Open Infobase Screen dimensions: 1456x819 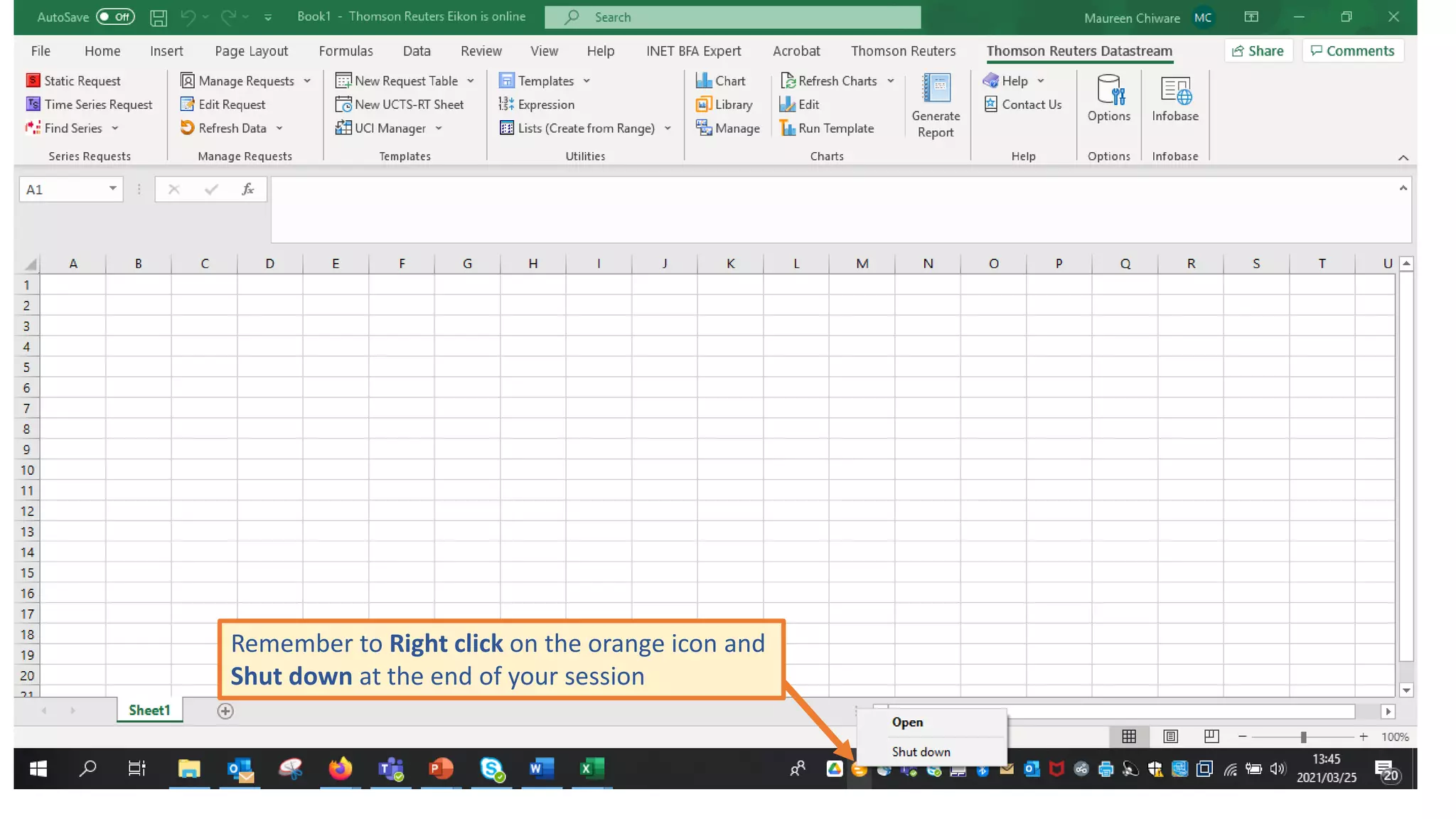1174,99
